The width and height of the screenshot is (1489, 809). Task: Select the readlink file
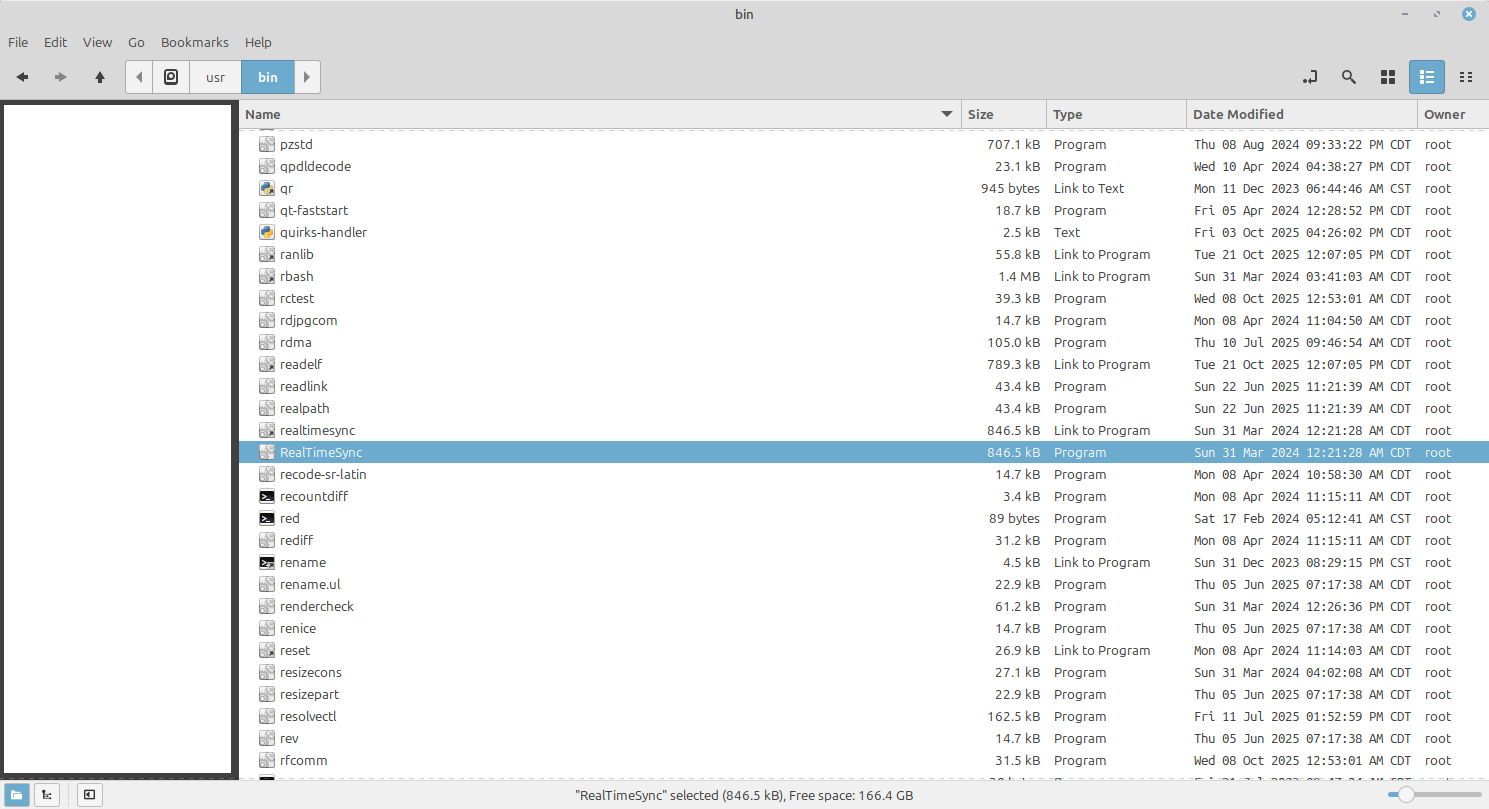[304, 386]
